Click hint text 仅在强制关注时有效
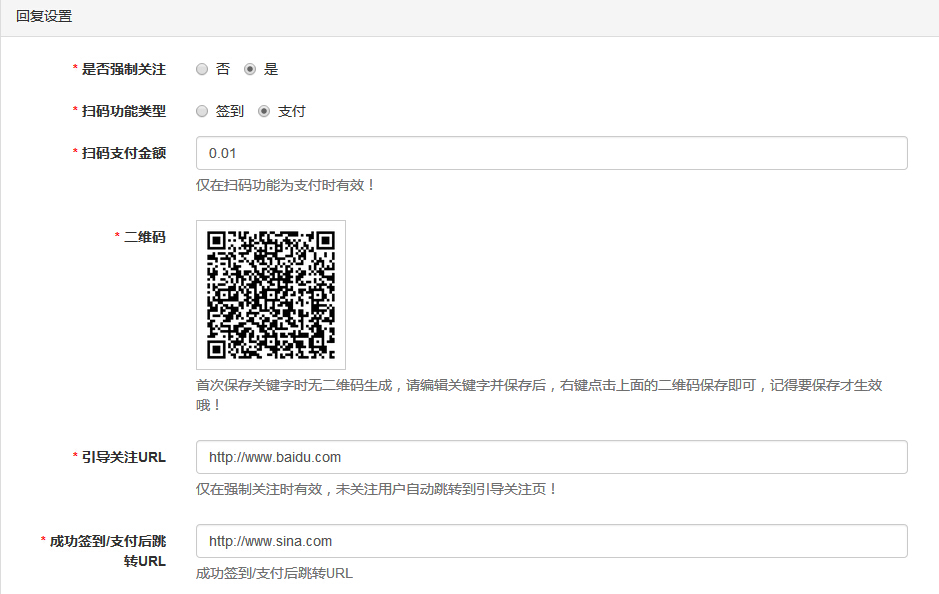Viewport: 939px width, 594px height. (x=377, y=490)
